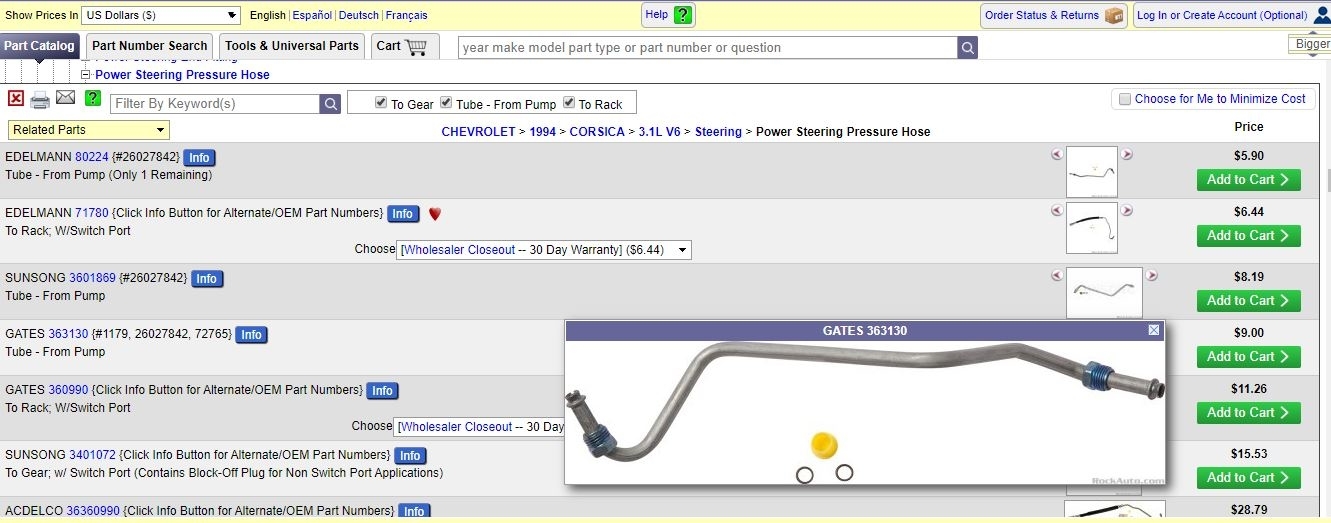Switch language to Français
This screenshot has height=523, width=1331.
[x=407, y=15]
